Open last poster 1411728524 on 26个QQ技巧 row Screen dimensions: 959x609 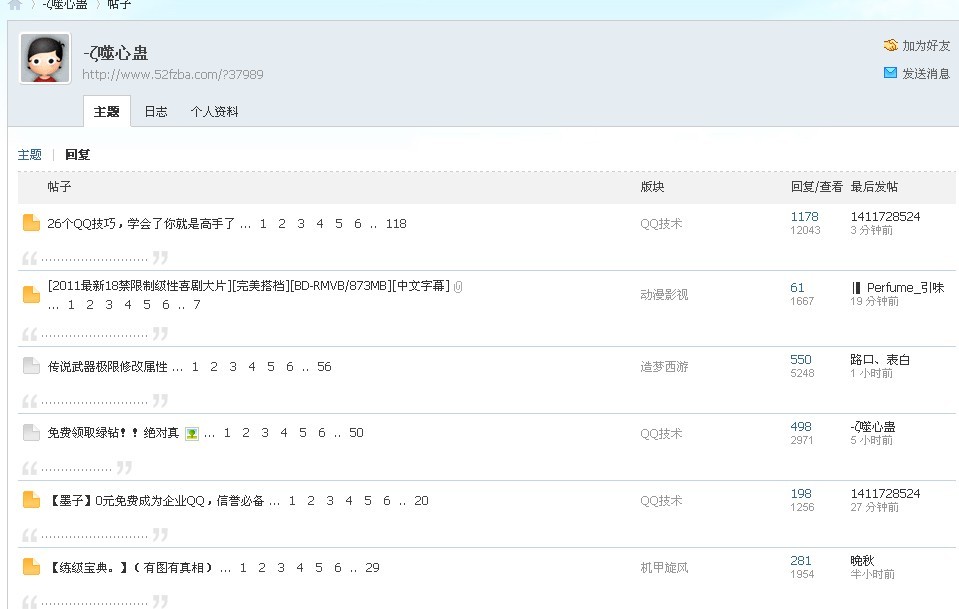tap(885, 216)
